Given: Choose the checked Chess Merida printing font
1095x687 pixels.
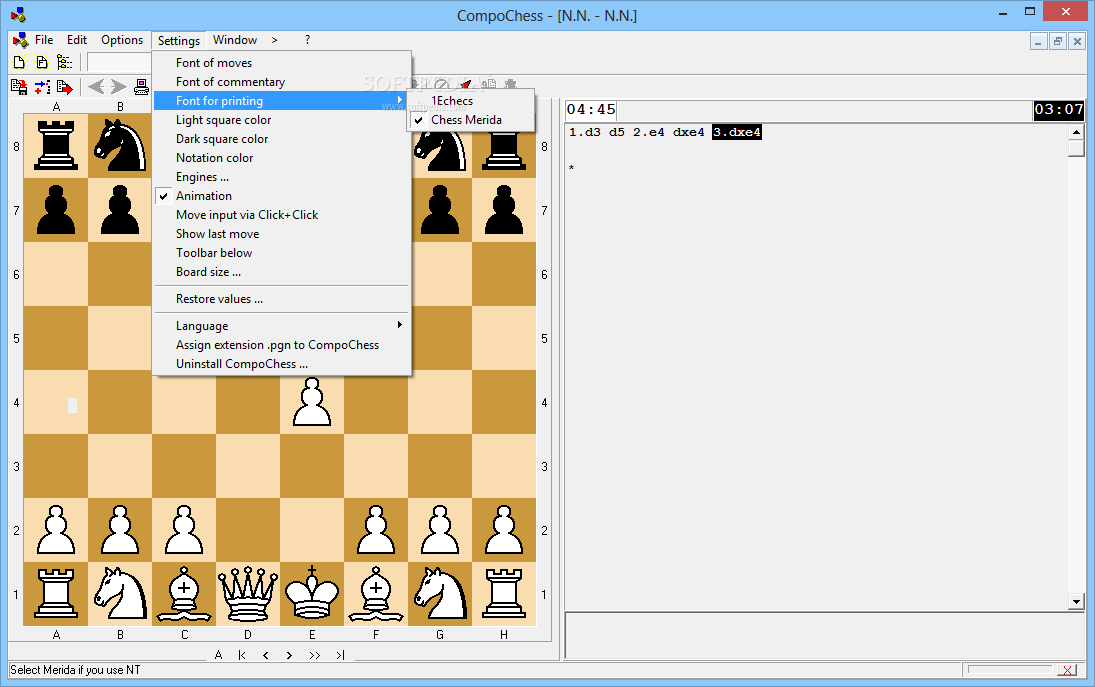Looking at the screenshot, I should (471, 119).
